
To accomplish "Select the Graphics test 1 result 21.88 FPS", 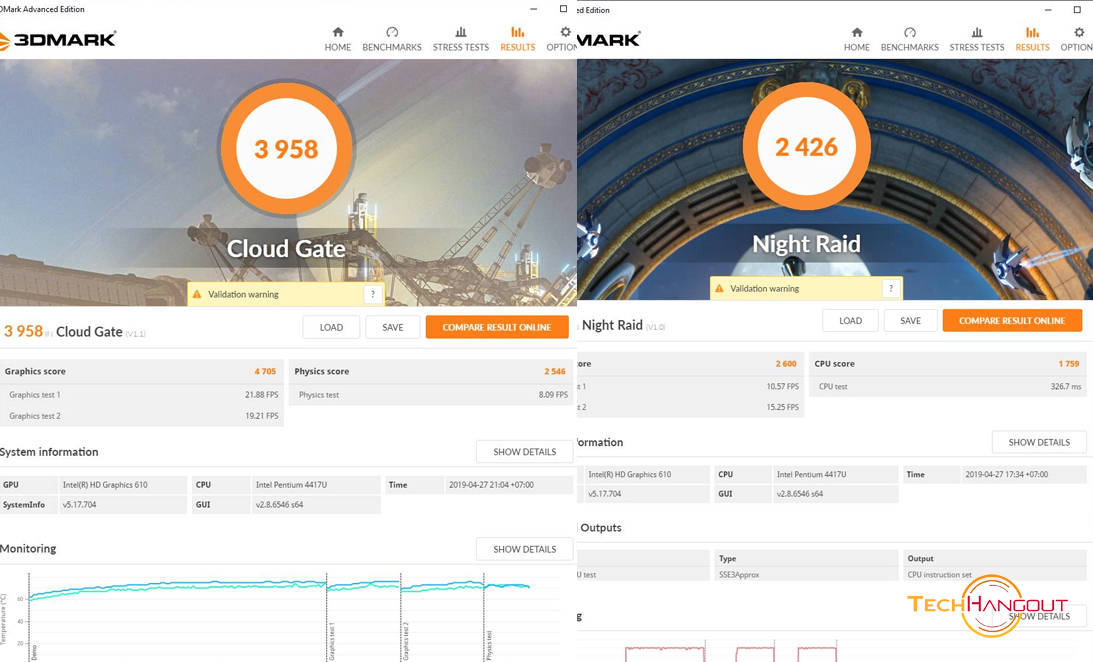I will (x=261, y=394).
